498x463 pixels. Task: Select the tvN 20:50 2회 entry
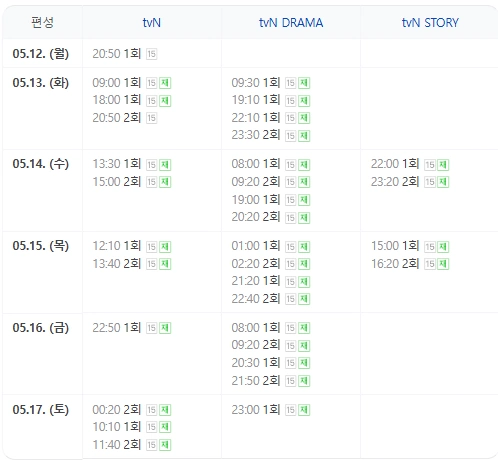(125, 118)
